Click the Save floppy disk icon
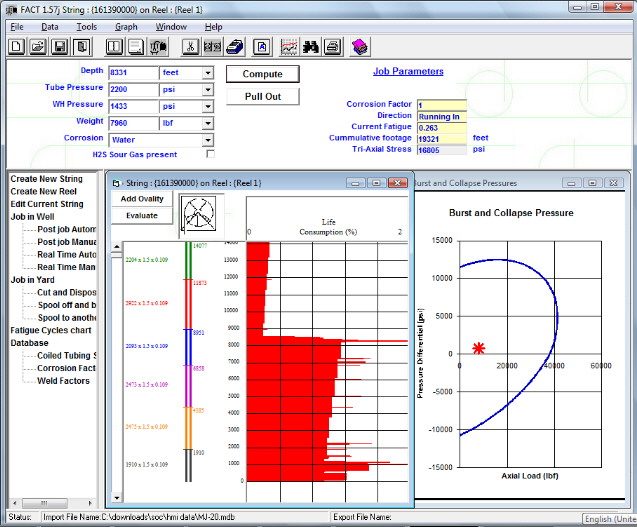Viewport: 637px width, 527px height. pos(59,46)
